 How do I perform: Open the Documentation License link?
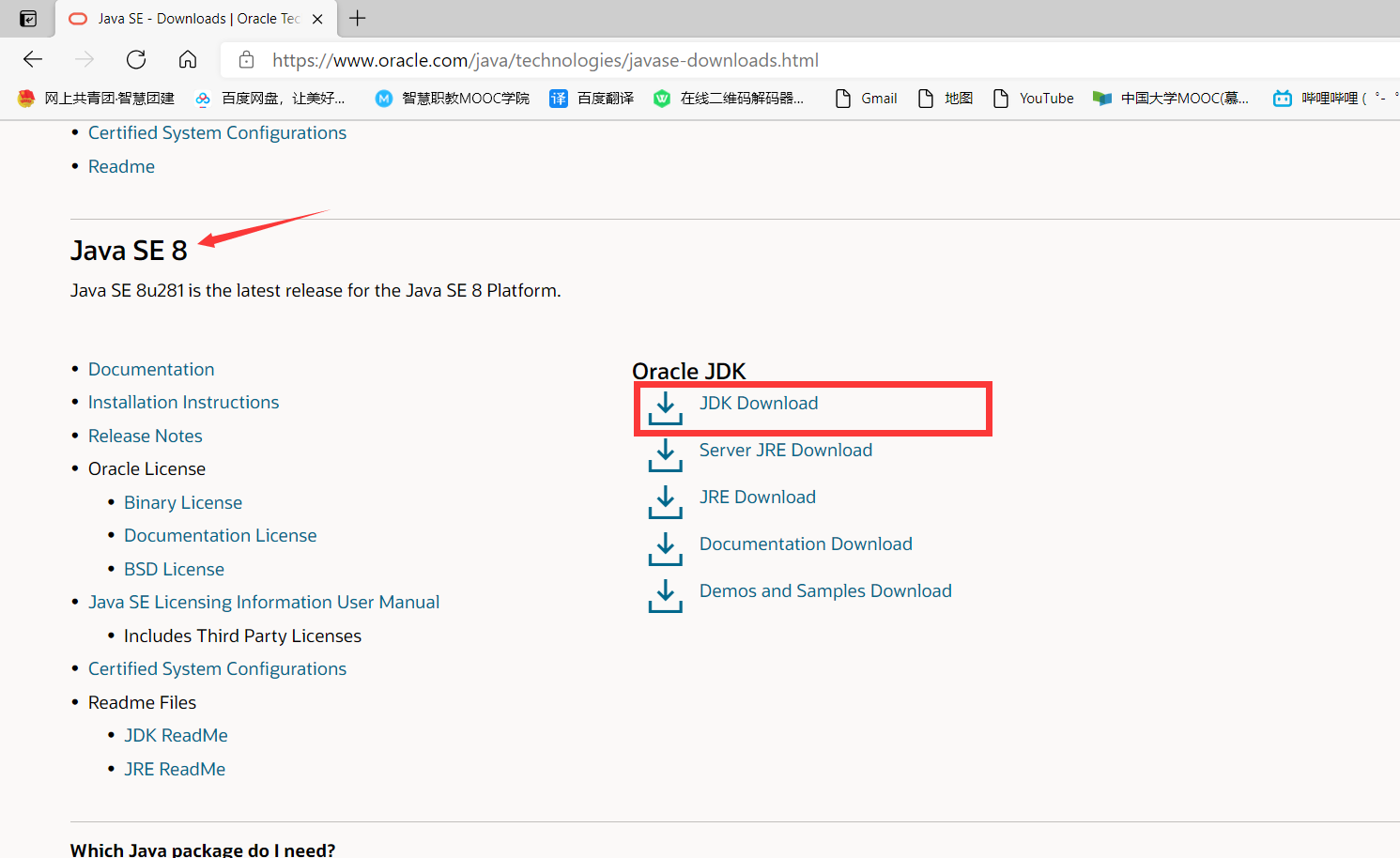[x=221, y=535]
